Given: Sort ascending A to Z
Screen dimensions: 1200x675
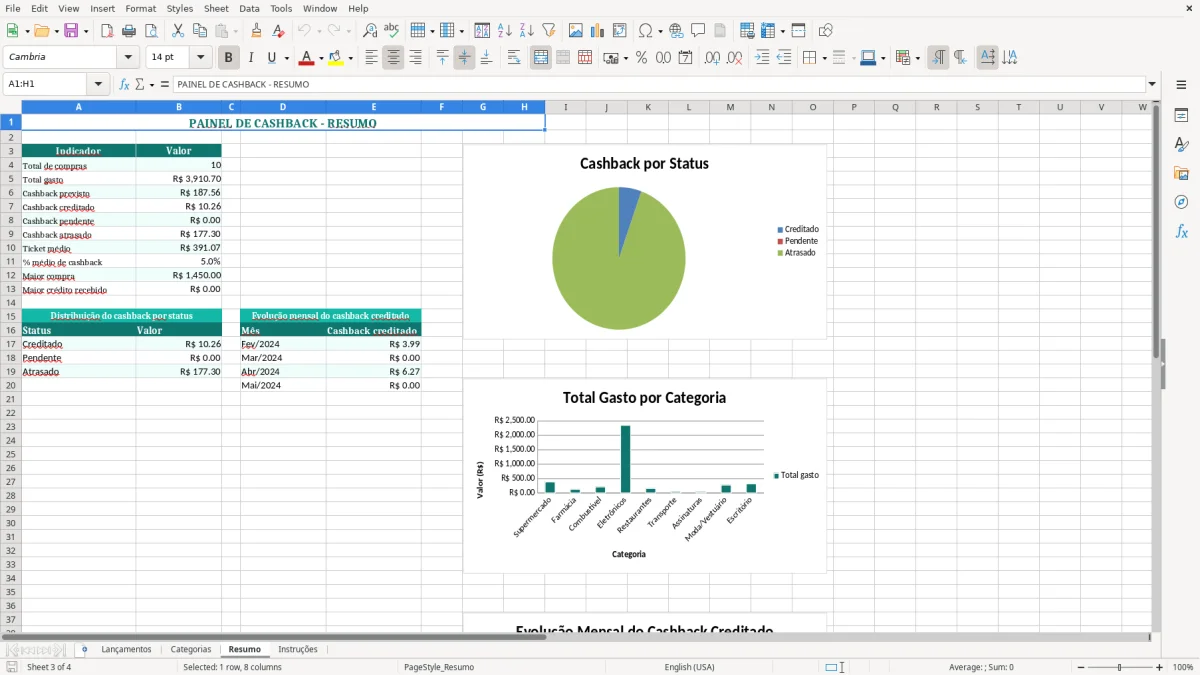Looking at the screenshot, I should click(x=505, y=31).
